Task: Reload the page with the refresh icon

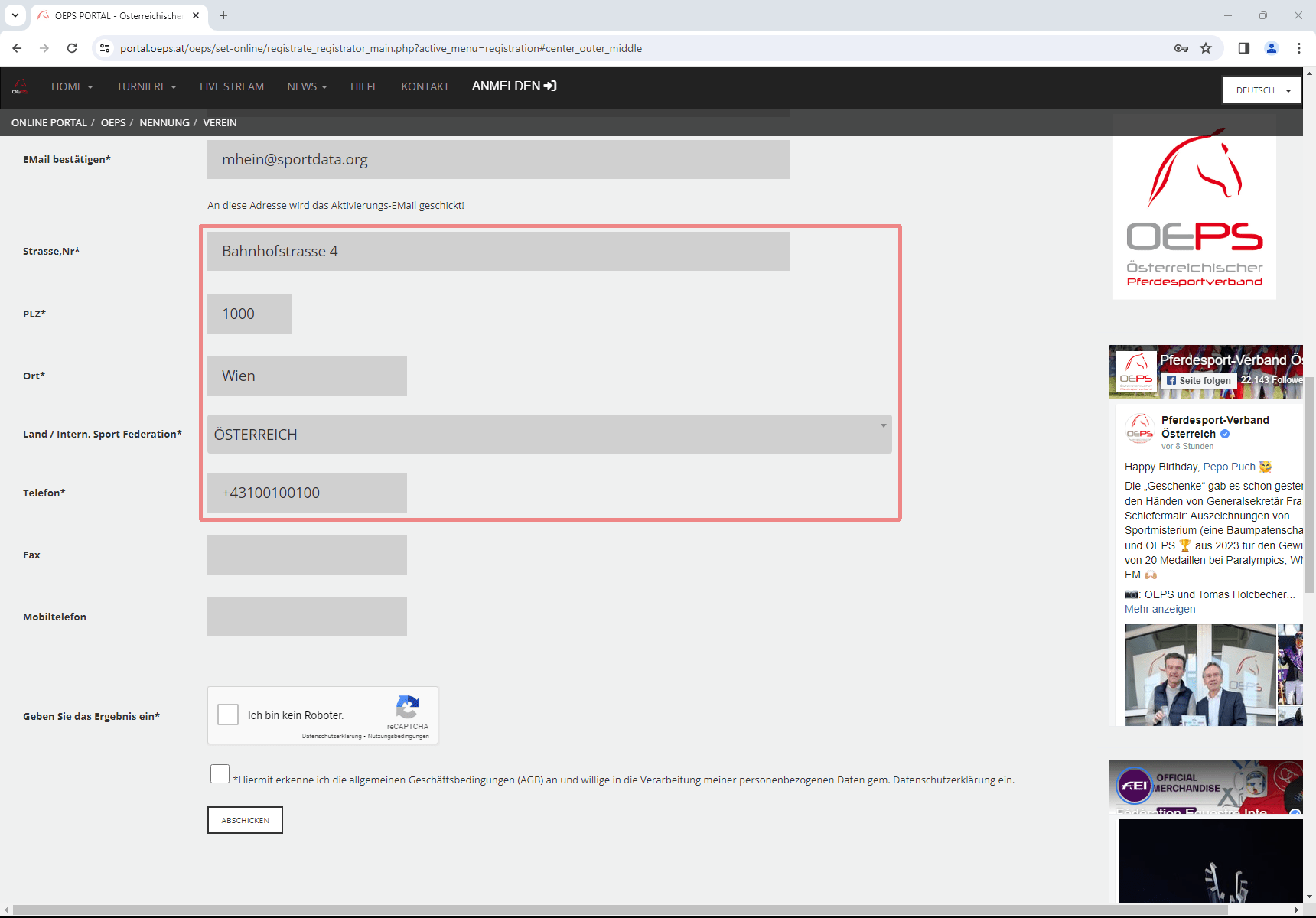Action: click(72, 48)
